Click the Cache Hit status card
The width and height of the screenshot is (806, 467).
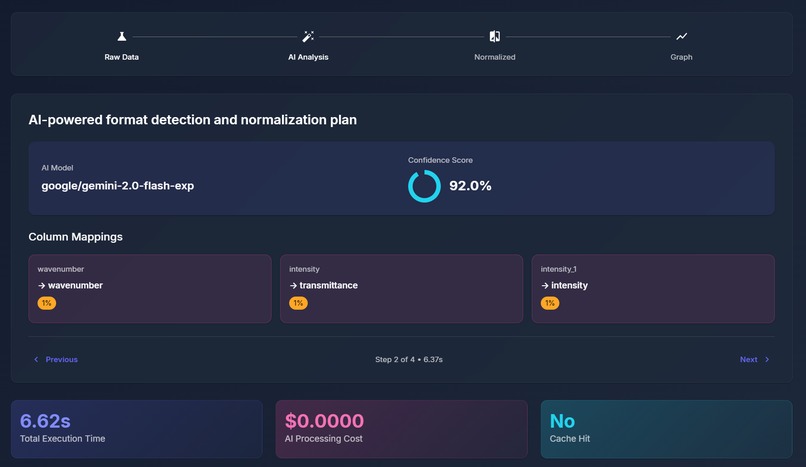666,429
